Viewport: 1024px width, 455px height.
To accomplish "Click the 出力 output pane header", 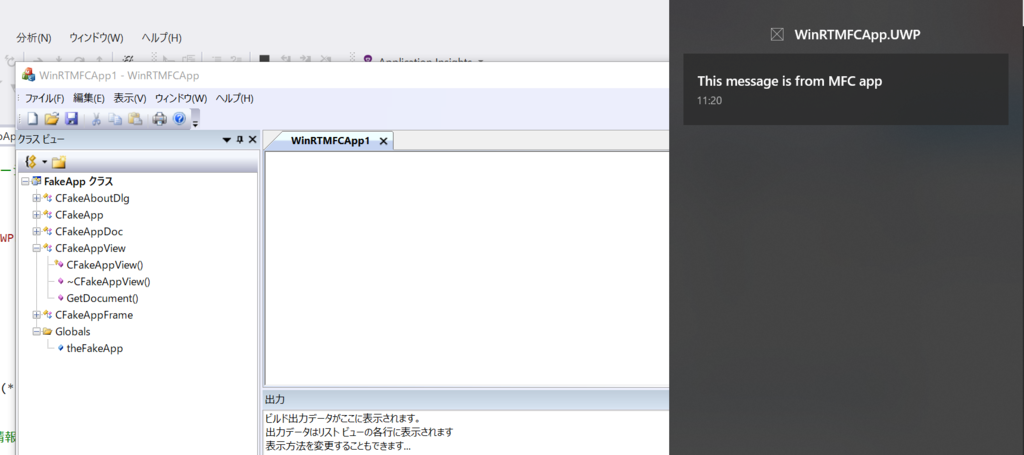I will (x=466, y=400).
